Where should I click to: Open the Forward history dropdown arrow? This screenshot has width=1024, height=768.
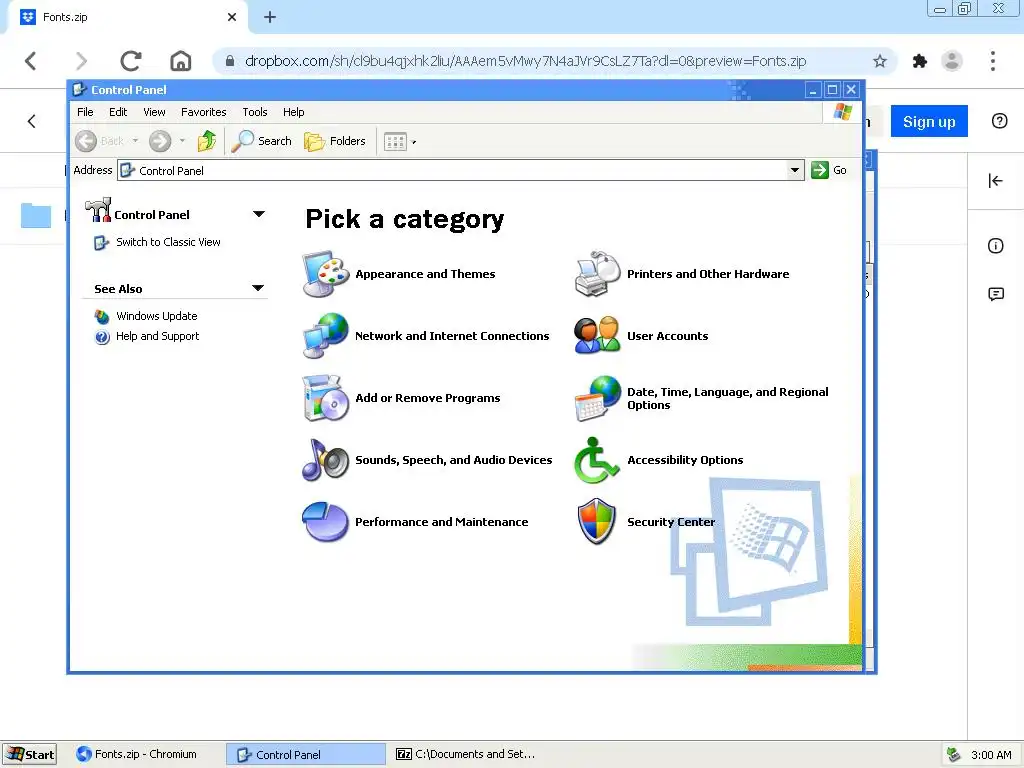pyautogui.click(x=182, y=140)
